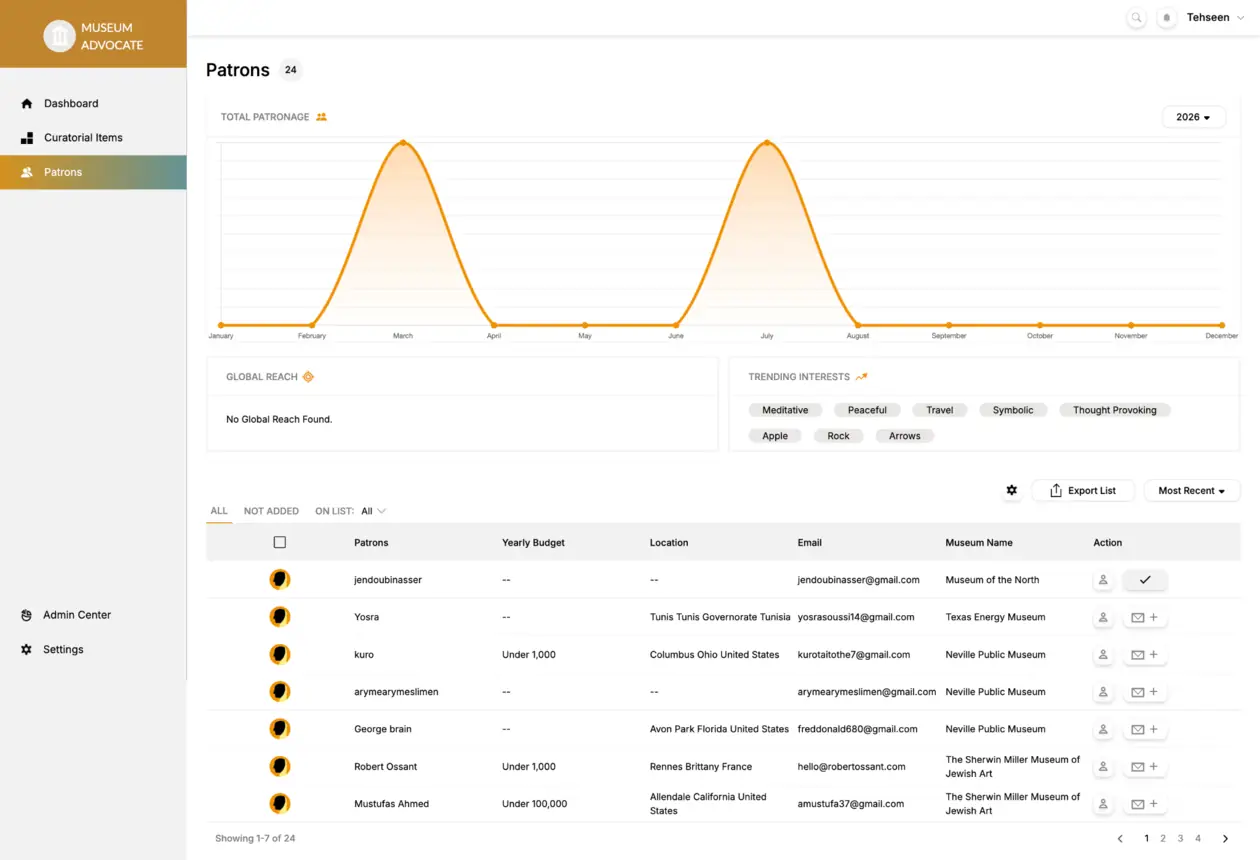This screenshot has width=1260, height=860.
Task: Open Curatorial Items in sidebar
Action: pos(93,138)
